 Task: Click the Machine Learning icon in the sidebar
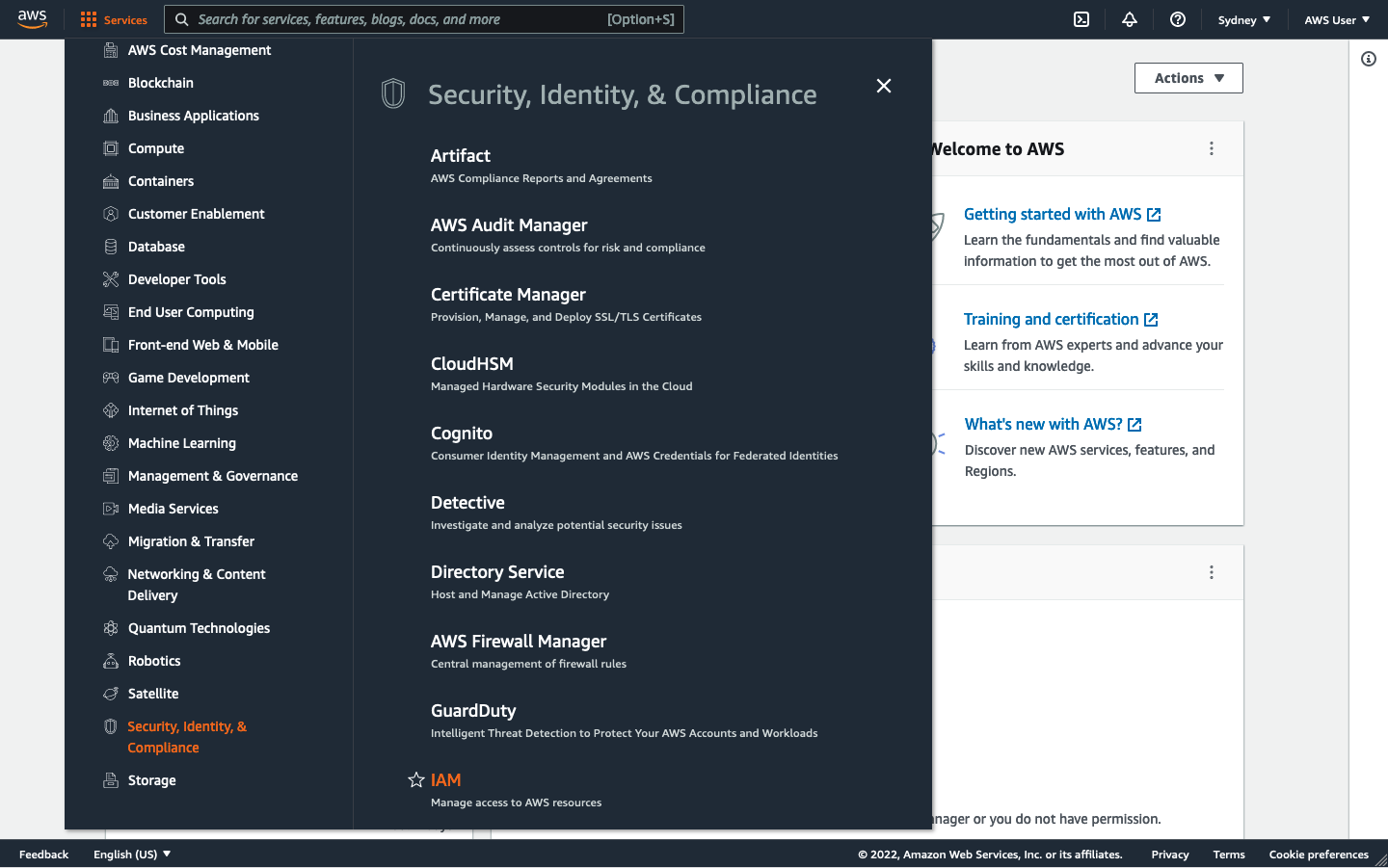112,443
